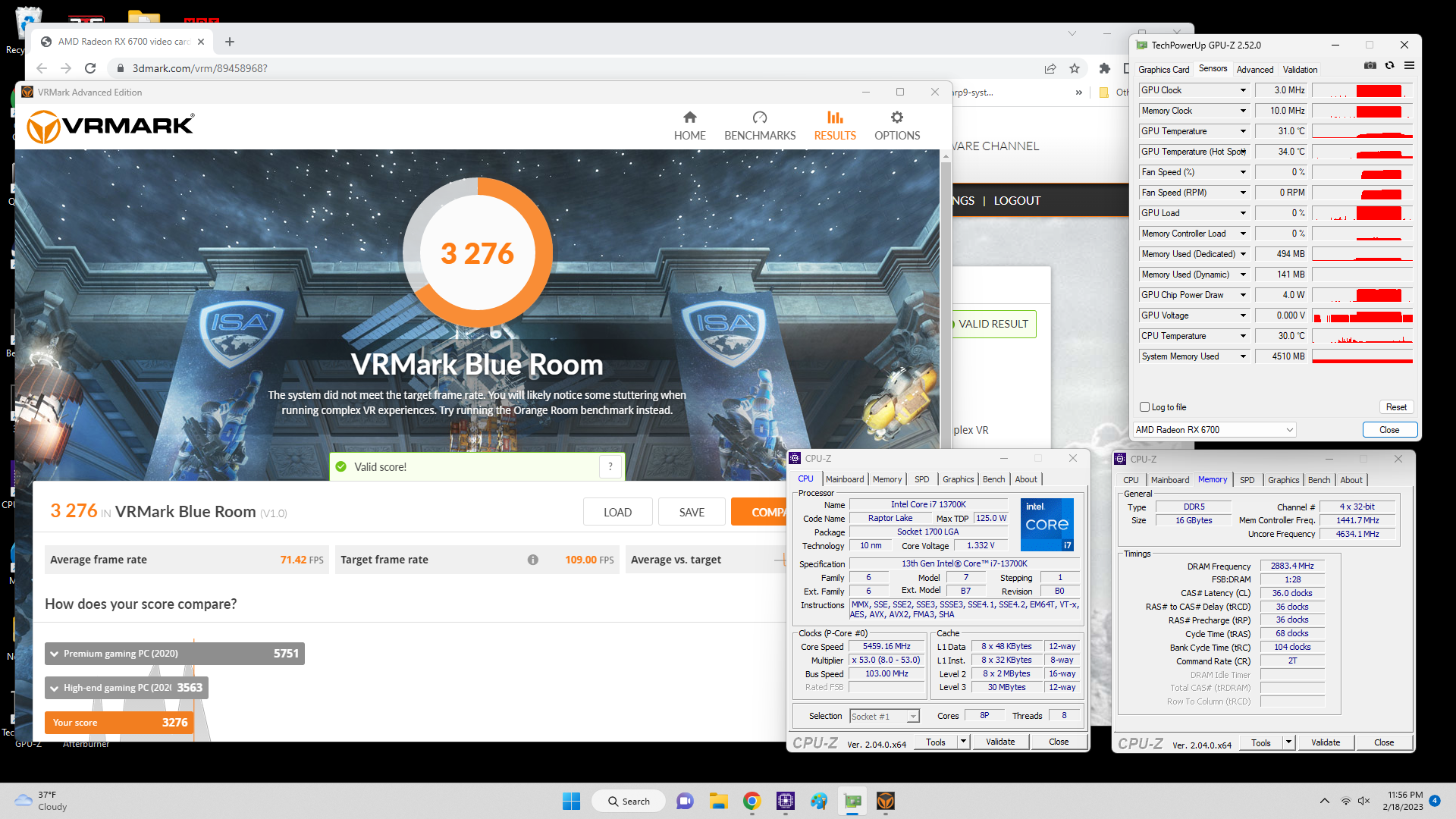1456x819 pixels.
Task: Click the Windows Start button
Action: pyautogui.click(x=571, y=801)
